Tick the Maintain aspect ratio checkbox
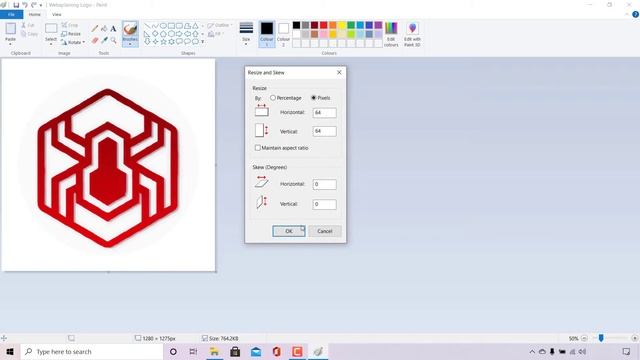 point(258,148)
